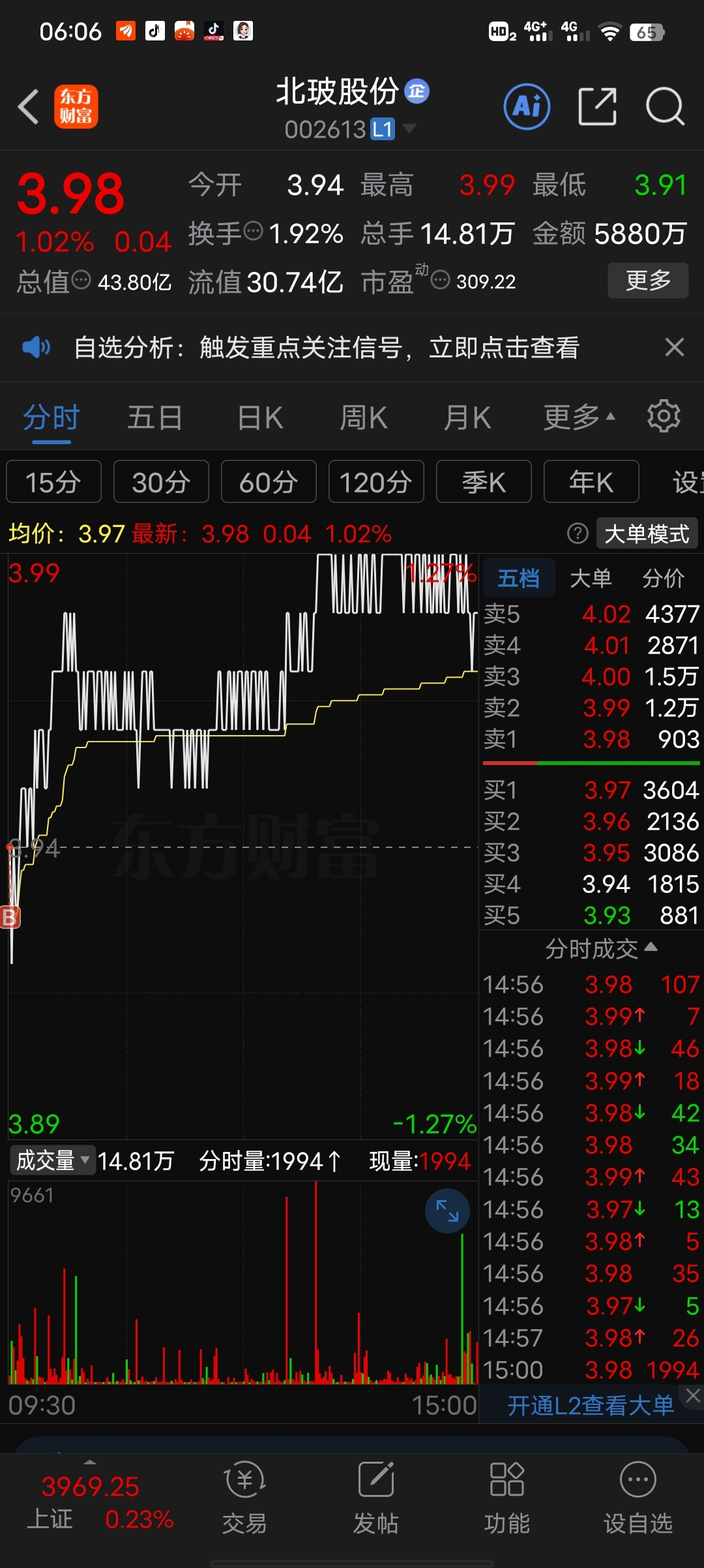Switch to 月K chart tab

coord(467,417)
